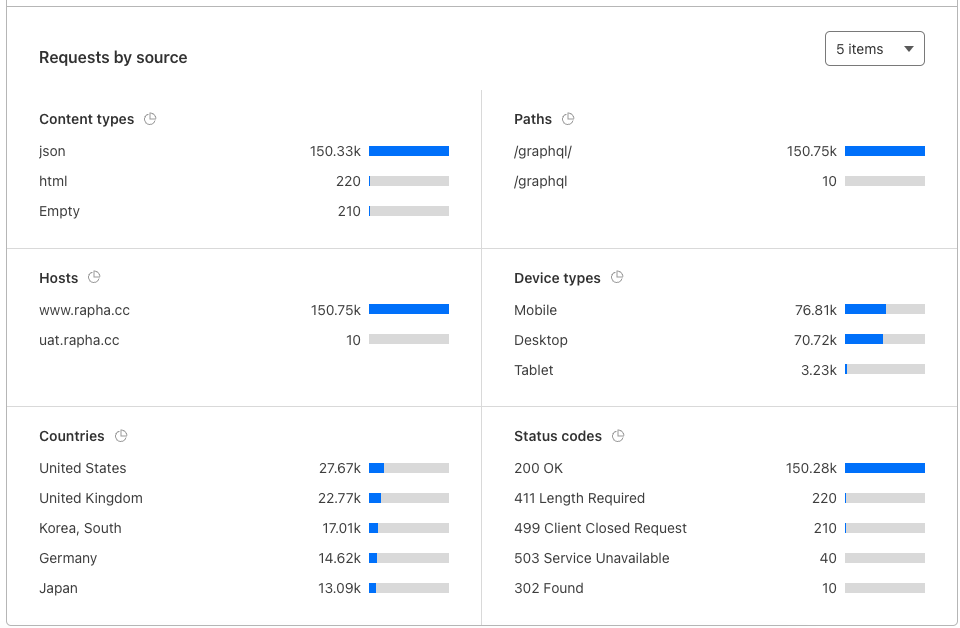Select the json content type row

point(52,151)
